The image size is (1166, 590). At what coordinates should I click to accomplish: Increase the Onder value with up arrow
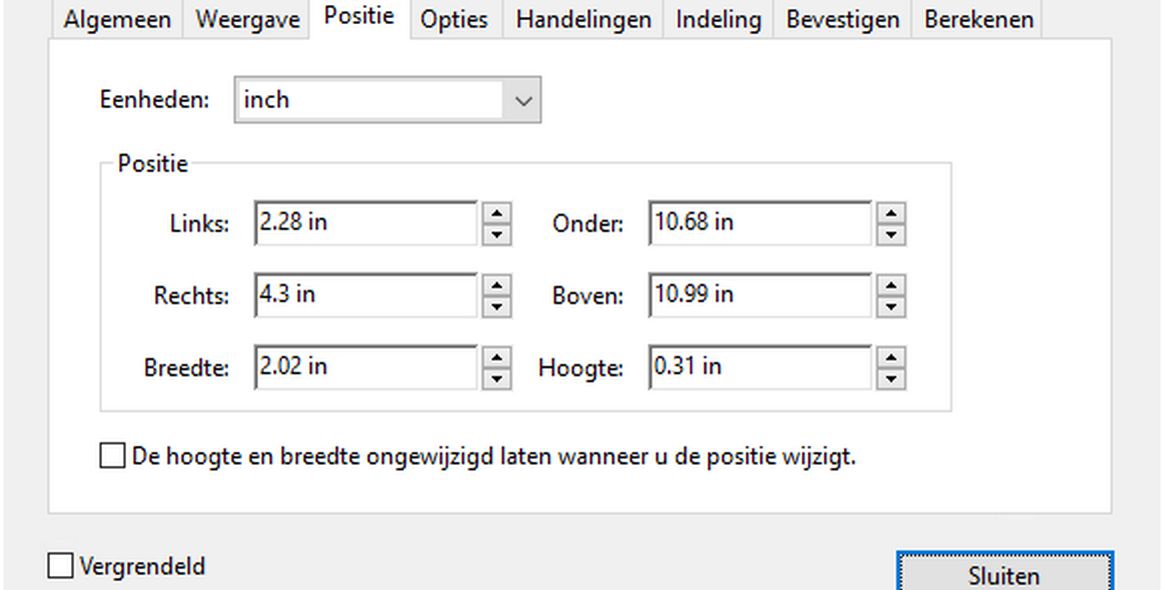click(x=890, y=212)
